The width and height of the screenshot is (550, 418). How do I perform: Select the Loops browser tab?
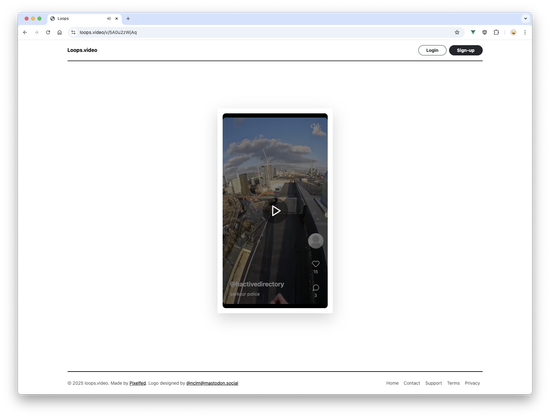(x=84, y=19)
